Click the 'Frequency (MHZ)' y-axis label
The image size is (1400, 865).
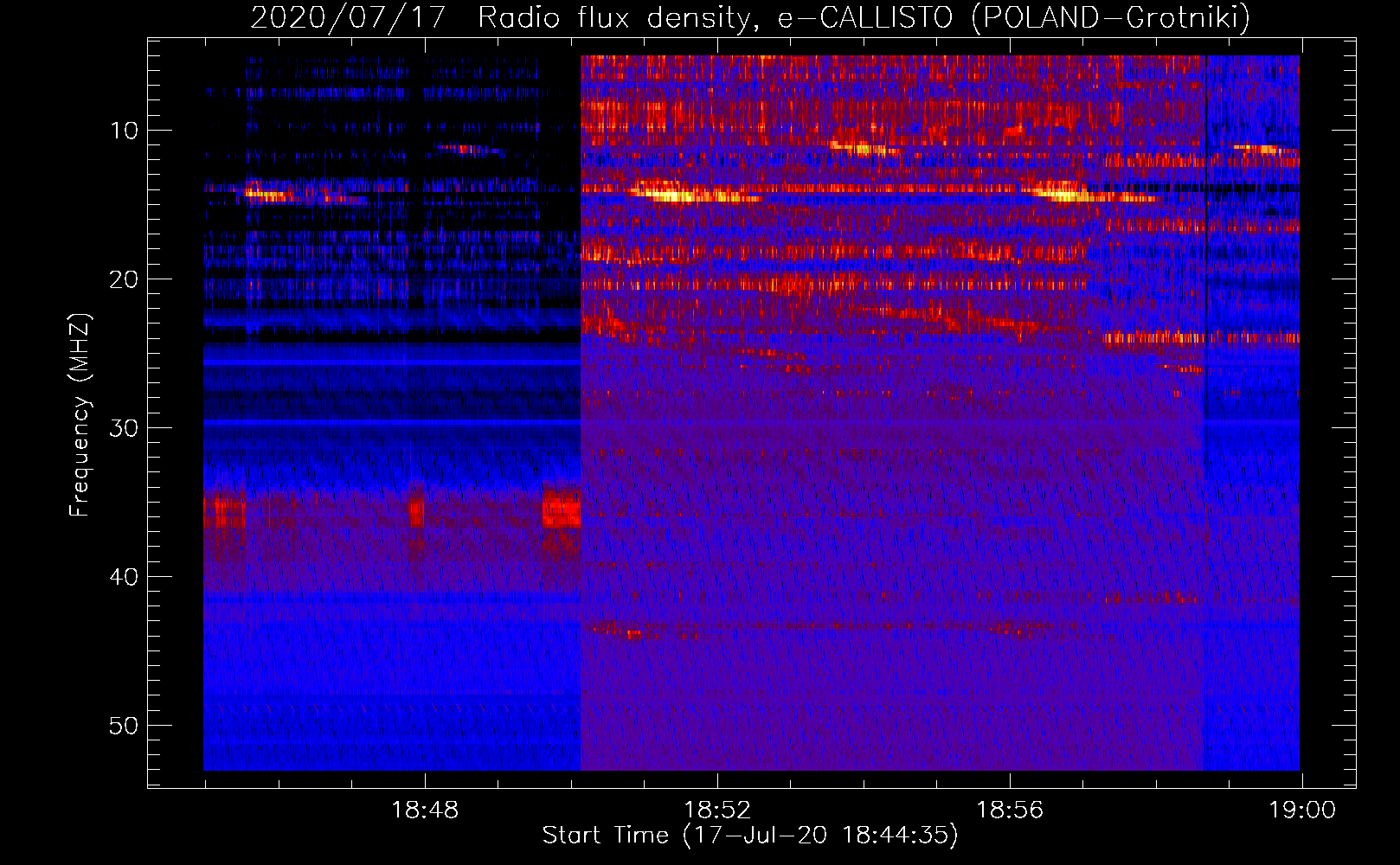(x=80, y=415)
